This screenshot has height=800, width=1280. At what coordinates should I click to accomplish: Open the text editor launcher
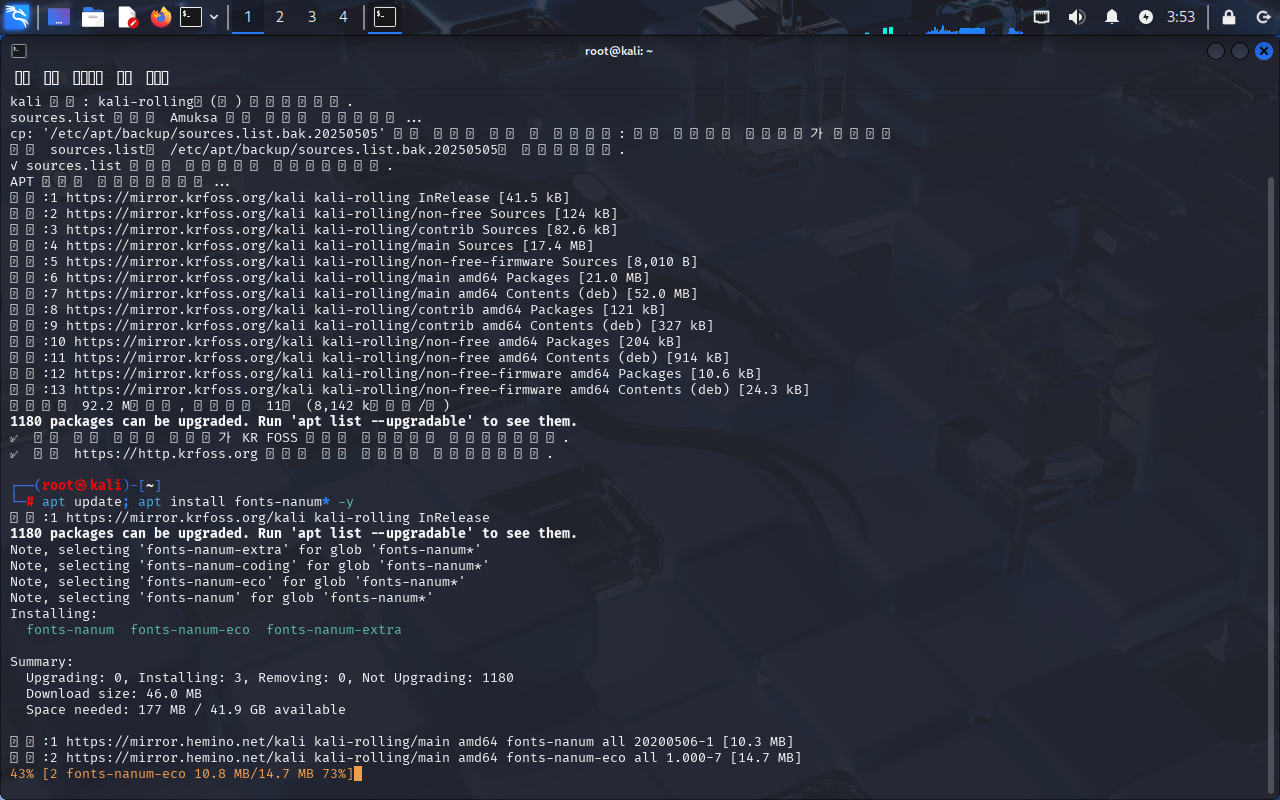(x=127, y=17)
